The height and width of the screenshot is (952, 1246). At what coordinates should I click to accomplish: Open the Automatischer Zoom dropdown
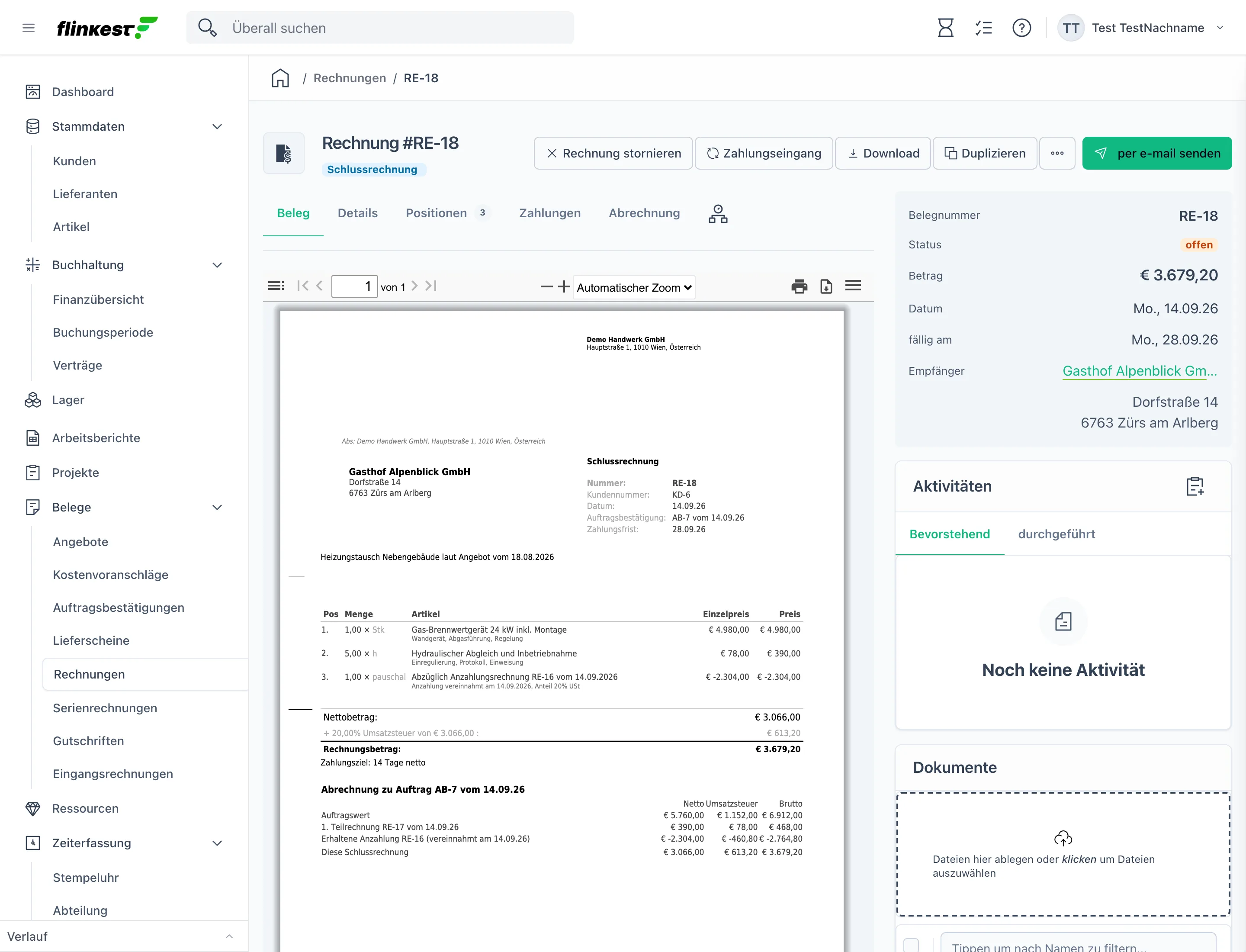(634, 287)
